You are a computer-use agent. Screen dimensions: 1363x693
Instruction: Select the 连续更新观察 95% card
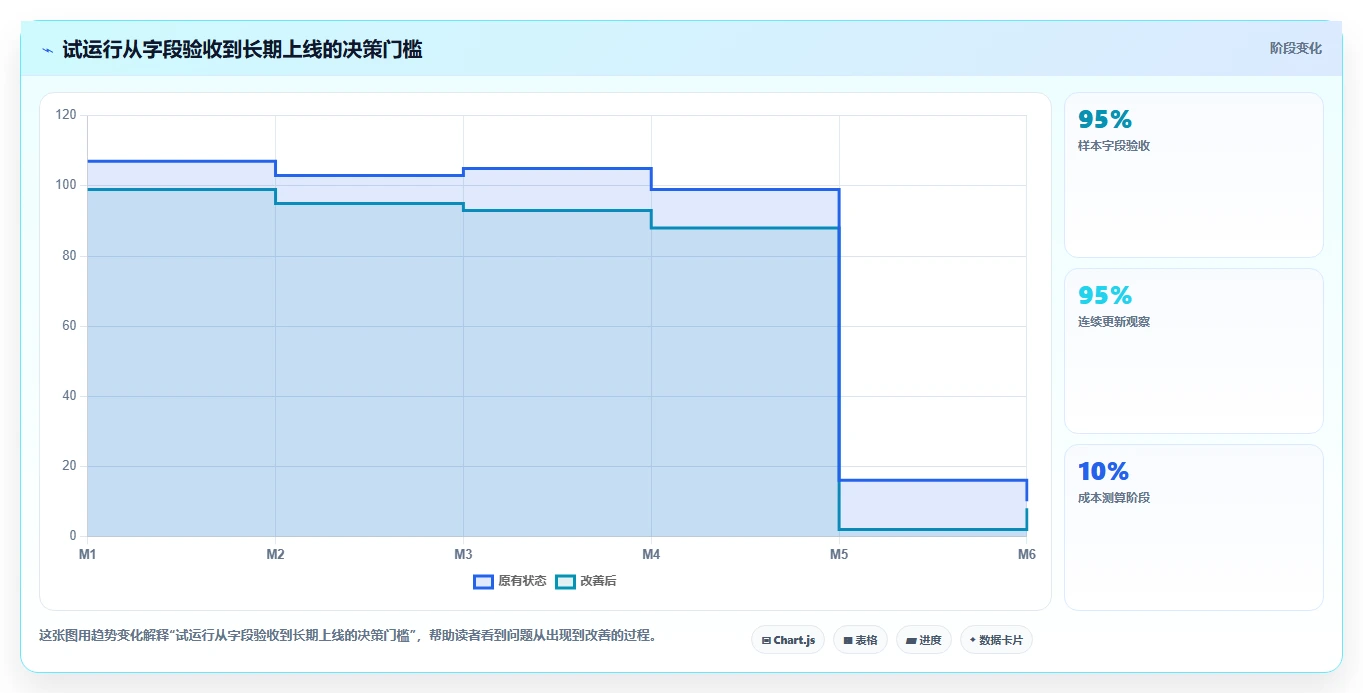[1194, 351]
